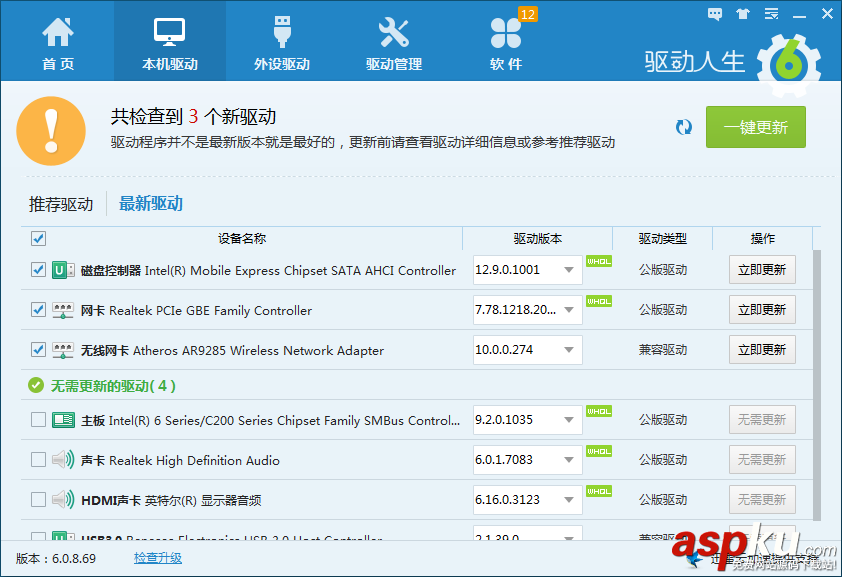Expand version dropdown 9.2.0.1035

[569, 420]
